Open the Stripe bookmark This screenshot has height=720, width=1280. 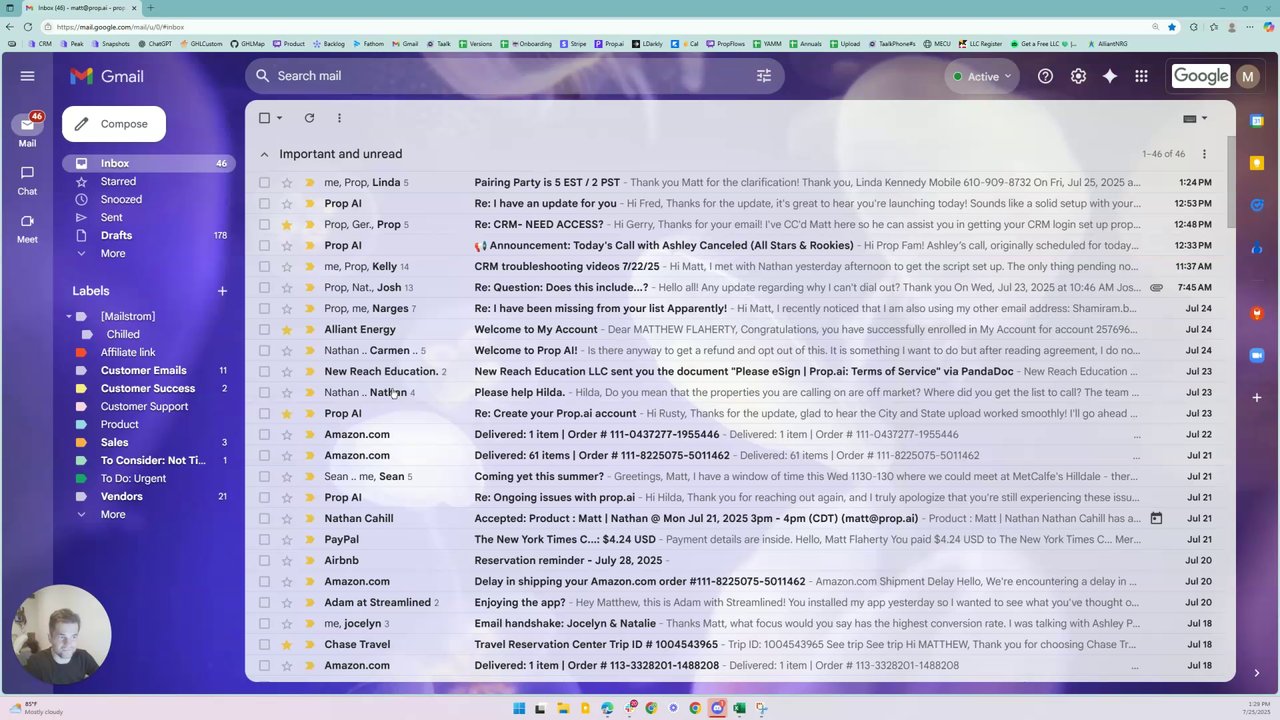(x=574, y=44)
